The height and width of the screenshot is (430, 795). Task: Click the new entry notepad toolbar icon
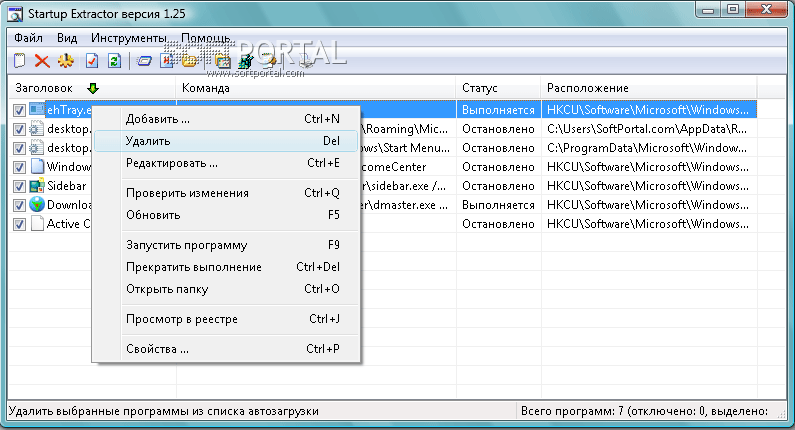pos(19,61)
